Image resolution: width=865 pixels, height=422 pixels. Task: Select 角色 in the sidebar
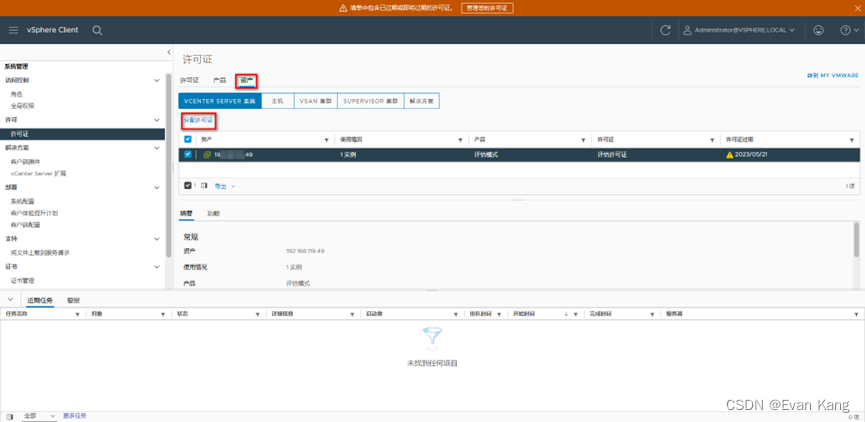tap(17, 94)
